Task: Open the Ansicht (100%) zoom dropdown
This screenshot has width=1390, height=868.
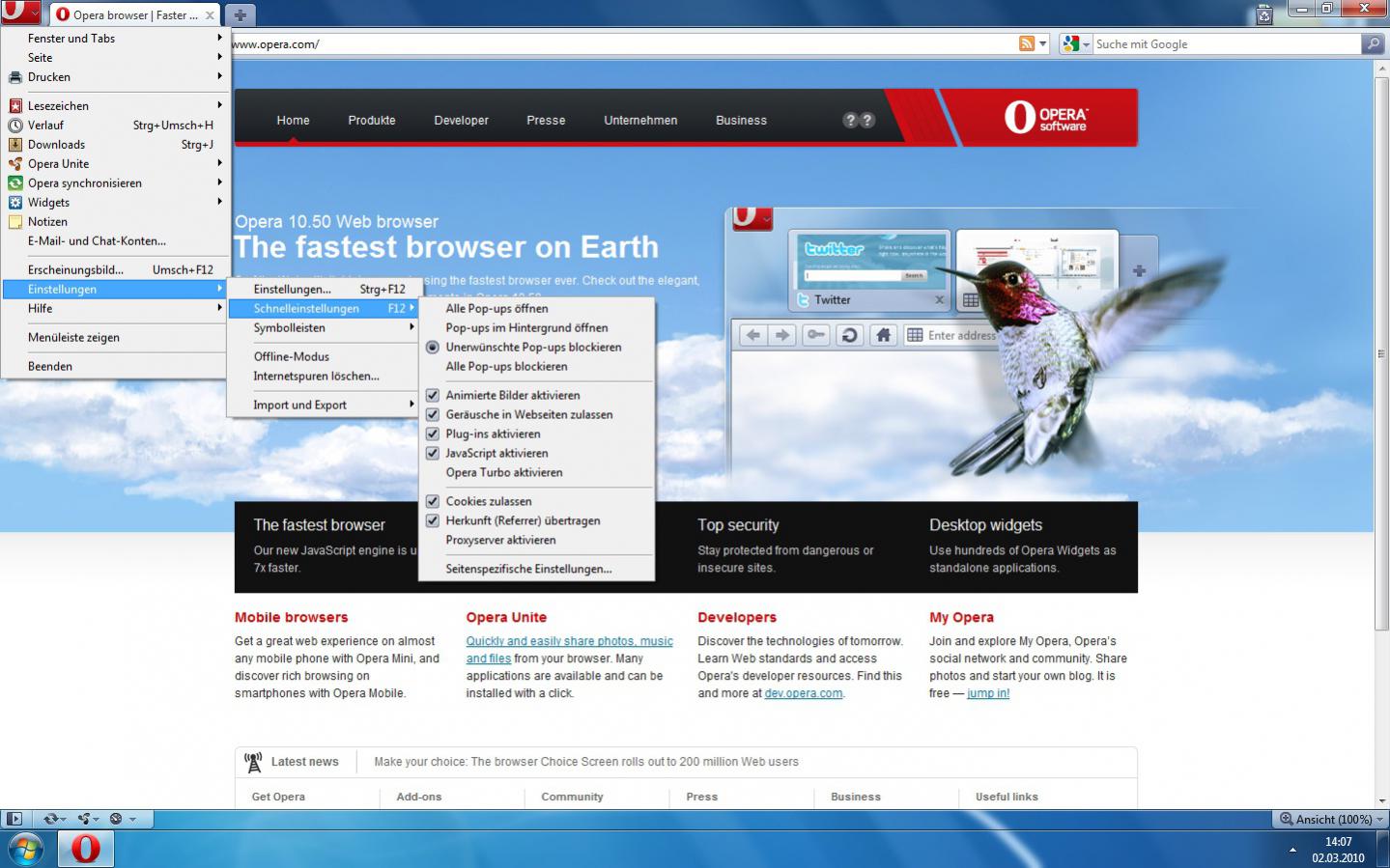Action: tap(1330, 819)
